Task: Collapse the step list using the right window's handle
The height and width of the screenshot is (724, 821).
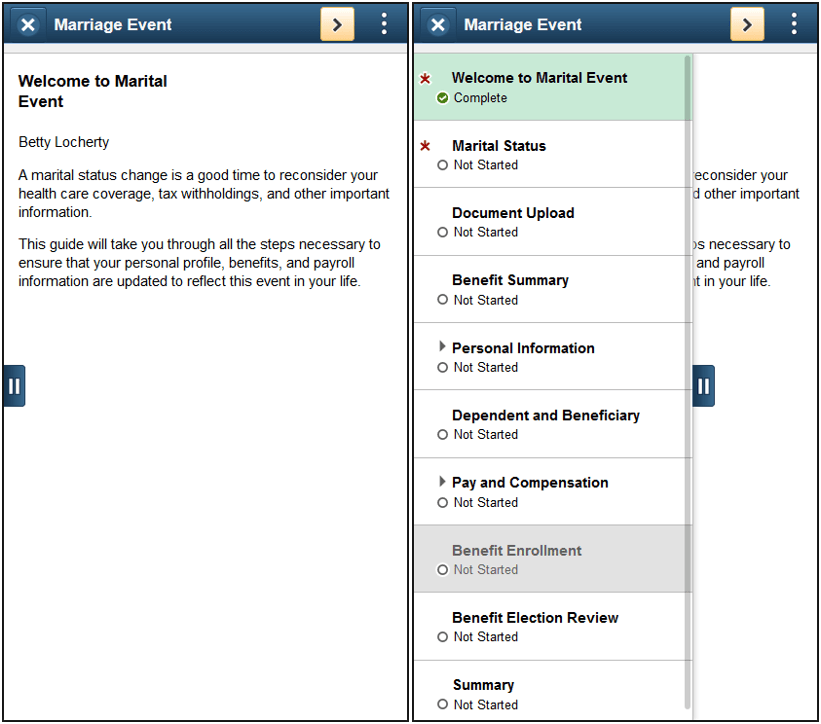Action: [704, 386]
